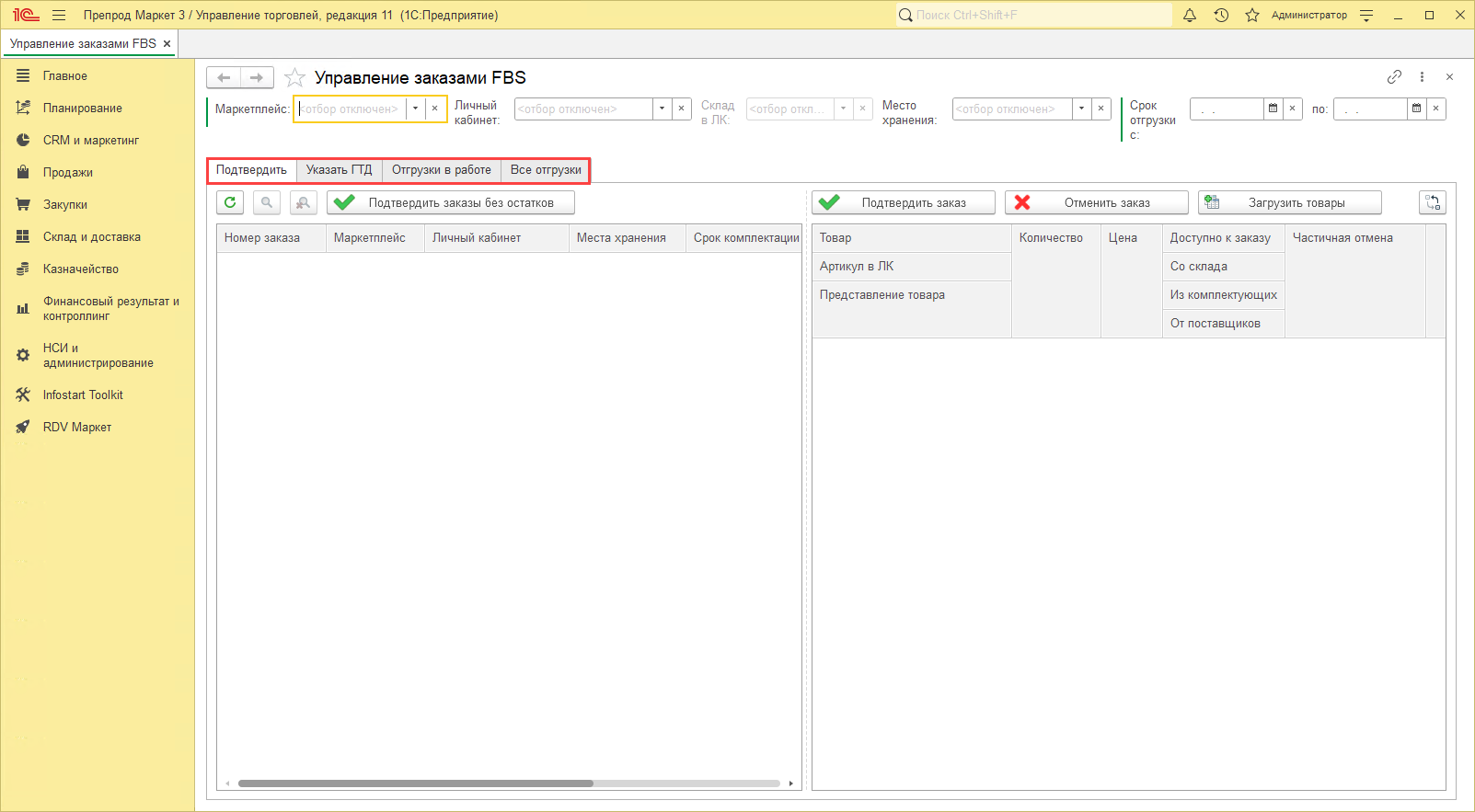The width and height of the screenshot is (1475, 812).
Task: Click Подтвердить заказы без остатков button
Action: click(451, 202)
